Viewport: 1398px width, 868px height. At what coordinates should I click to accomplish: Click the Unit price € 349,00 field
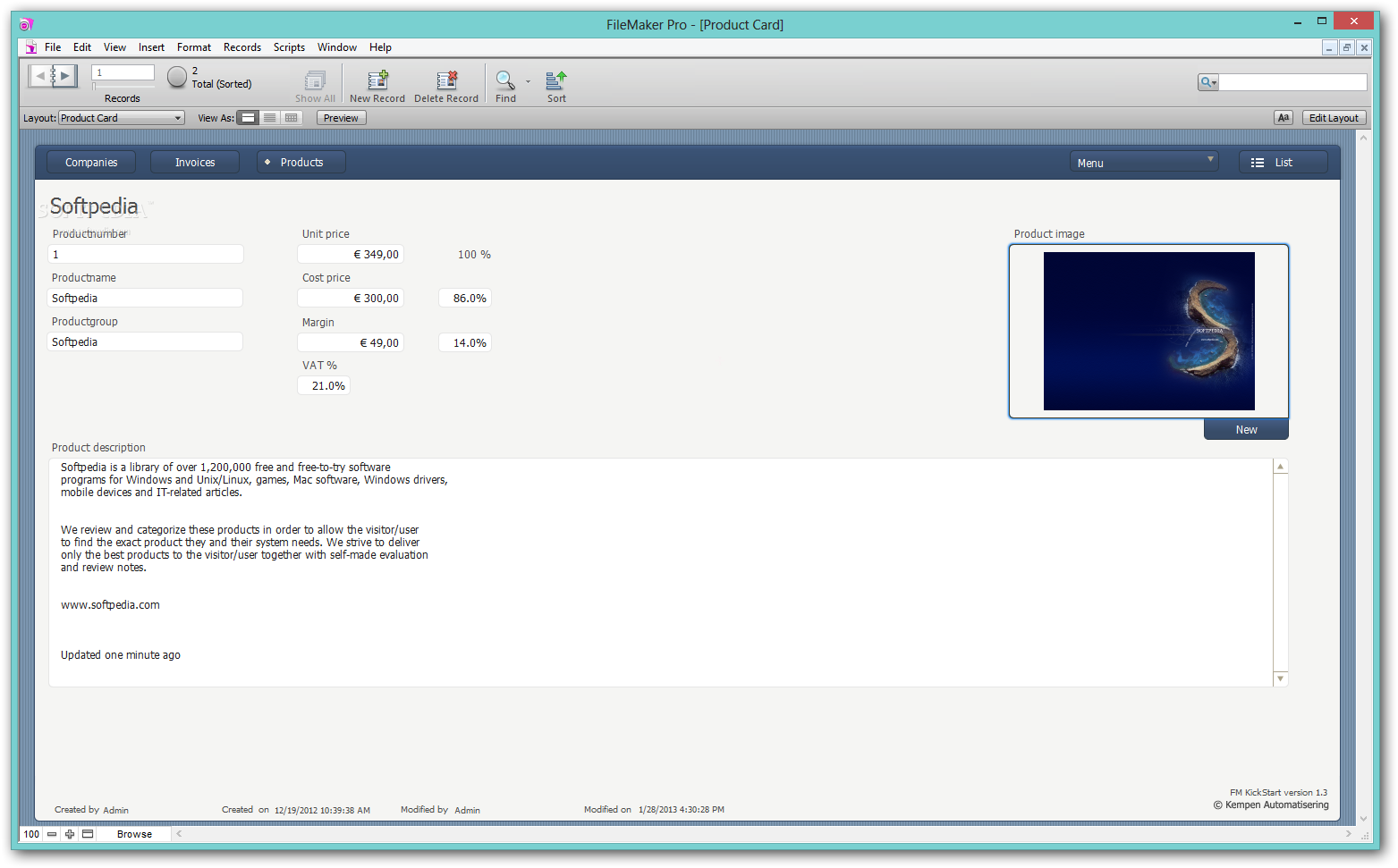351,254
